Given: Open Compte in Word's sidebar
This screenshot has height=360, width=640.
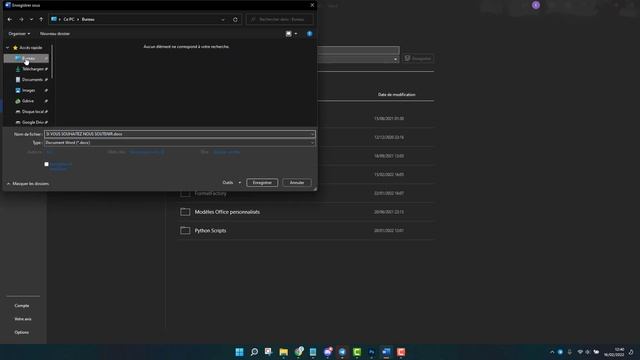Looking at the screenshot, I should pos(22,306).
